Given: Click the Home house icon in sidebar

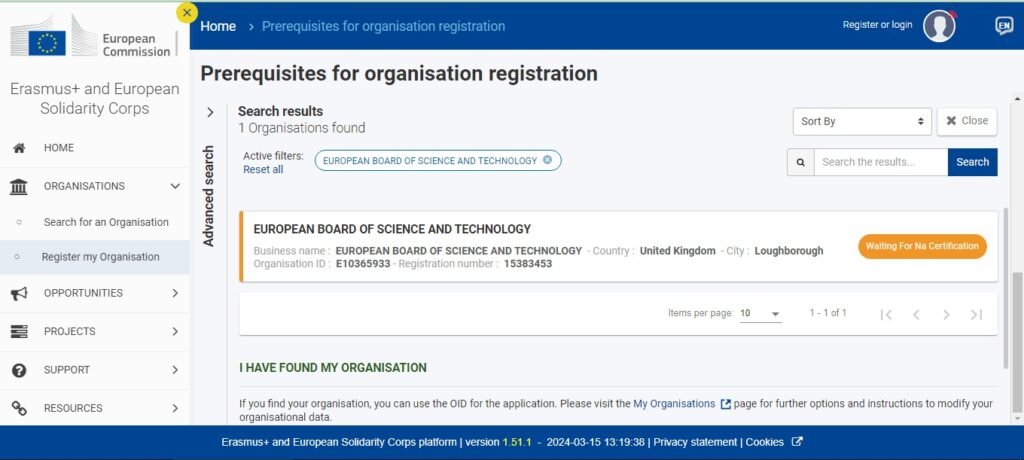Looking at the screenshot, I should point(19,148).
